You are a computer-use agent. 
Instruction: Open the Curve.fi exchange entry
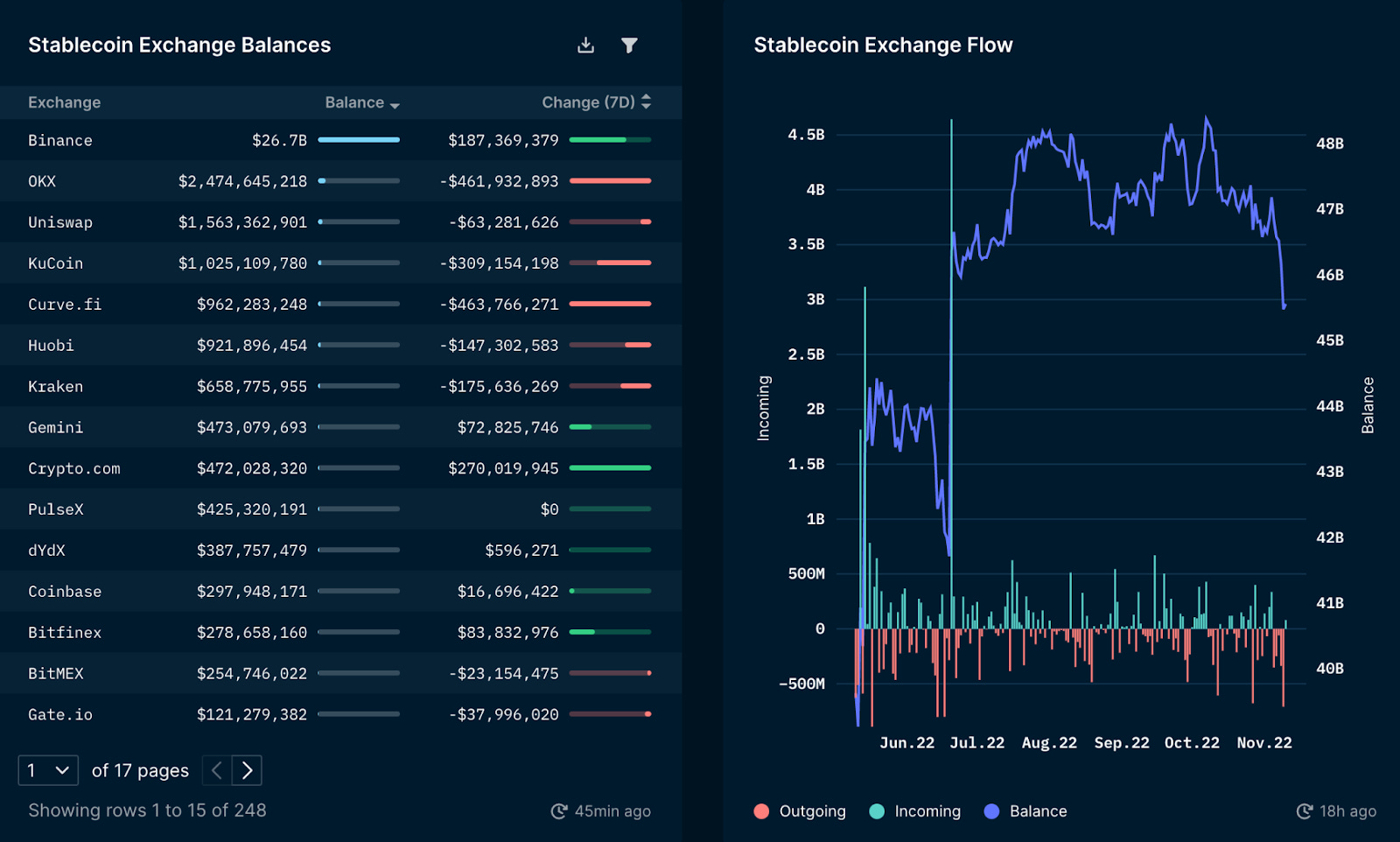(65, 304)
